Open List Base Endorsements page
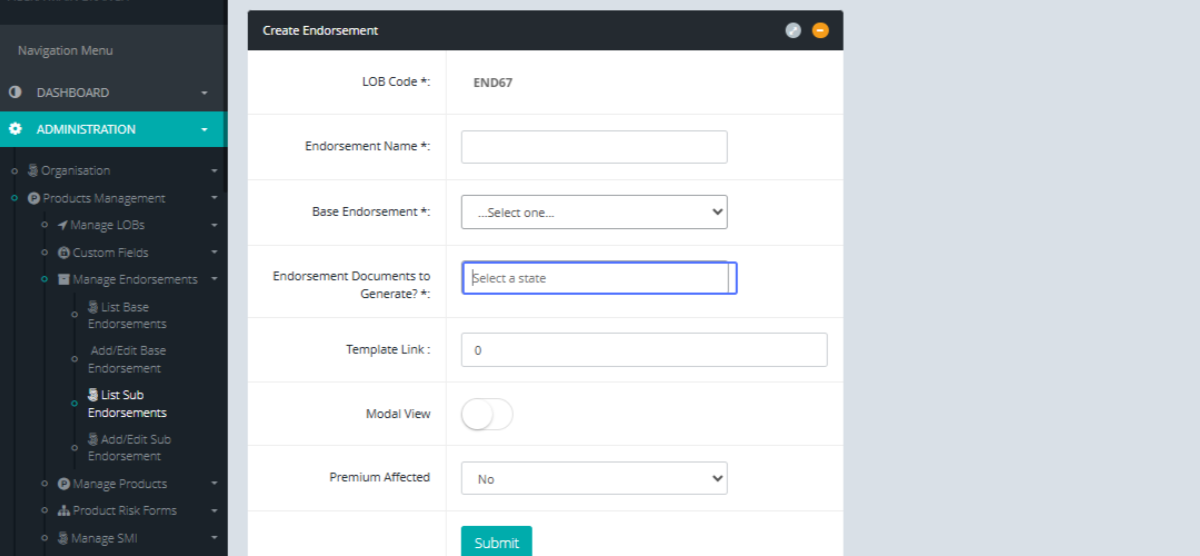 126,315
